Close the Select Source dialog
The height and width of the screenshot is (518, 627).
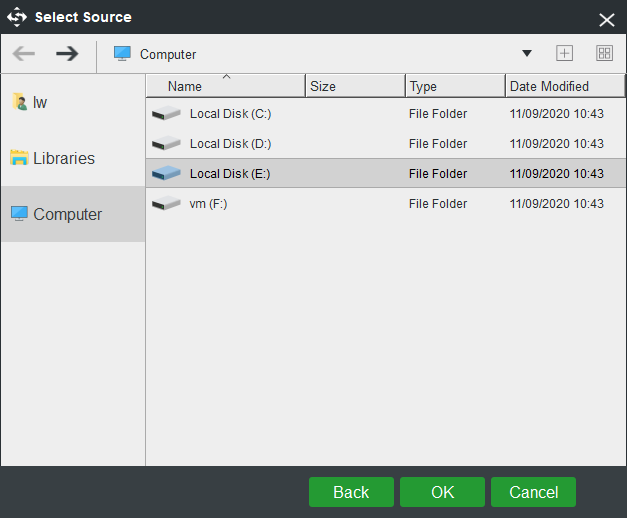[x=606, y=20]
